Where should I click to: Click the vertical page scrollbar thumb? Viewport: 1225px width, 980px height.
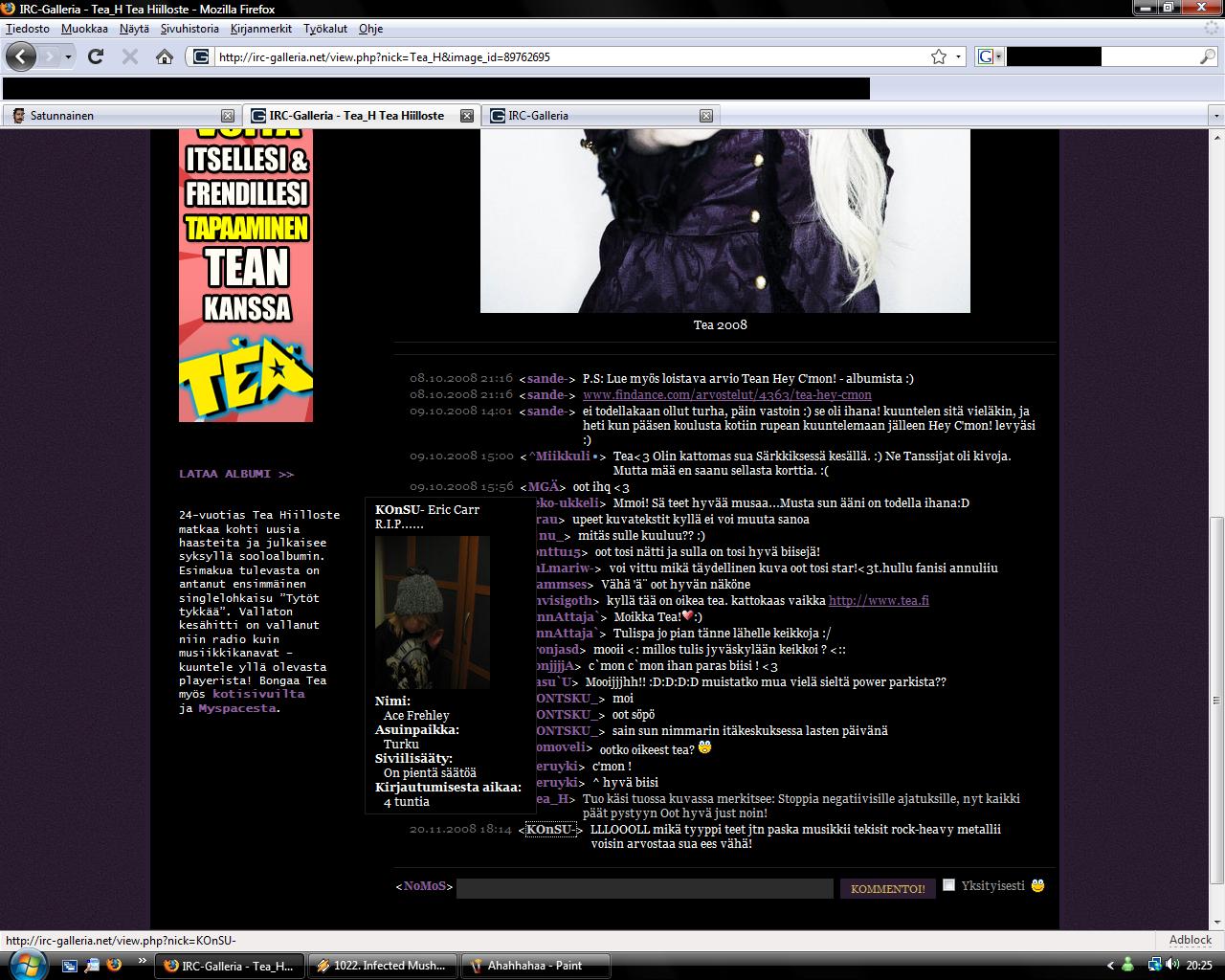pos(1217,699)
